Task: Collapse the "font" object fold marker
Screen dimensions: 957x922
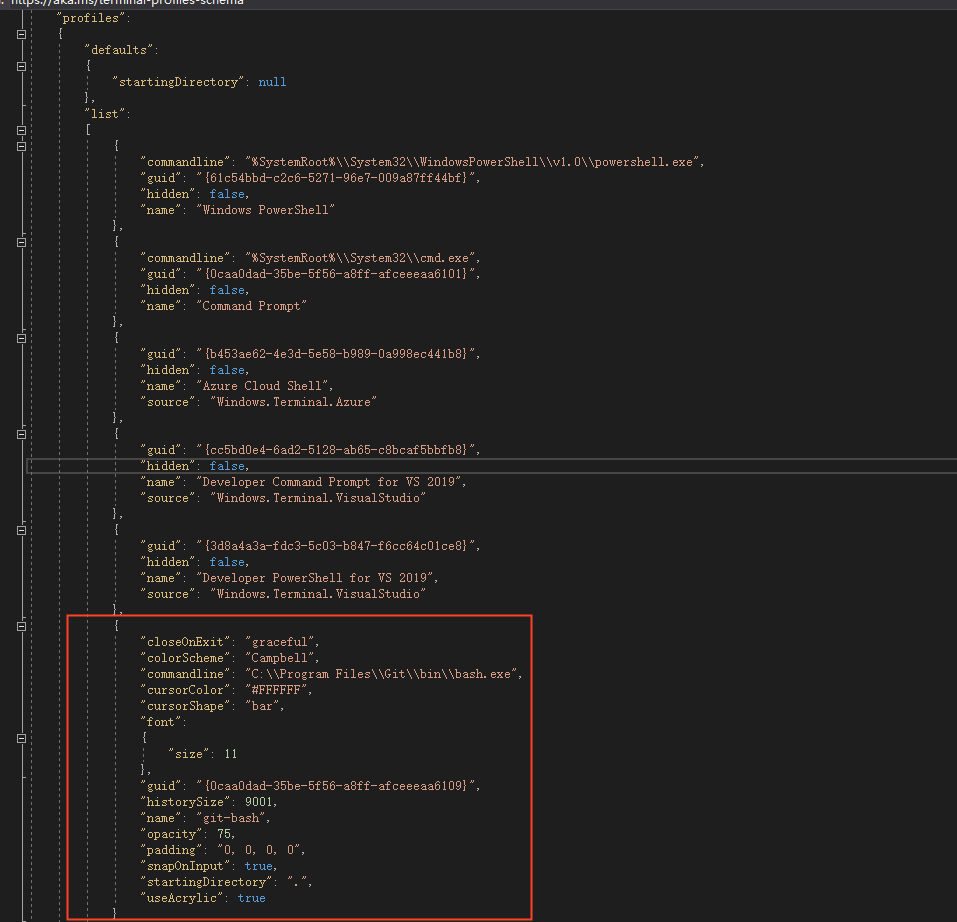Action: [21, 738]
